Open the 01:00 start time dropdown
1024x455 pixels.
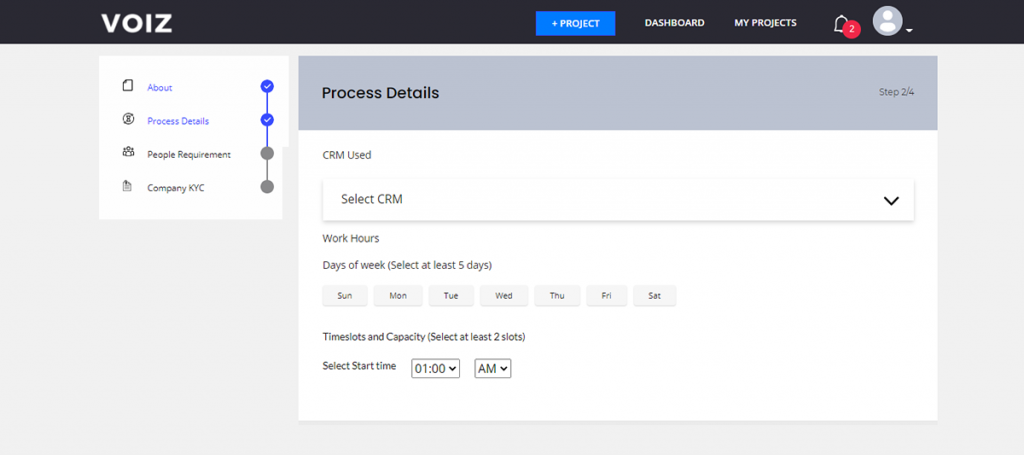[x=436, y=369]
